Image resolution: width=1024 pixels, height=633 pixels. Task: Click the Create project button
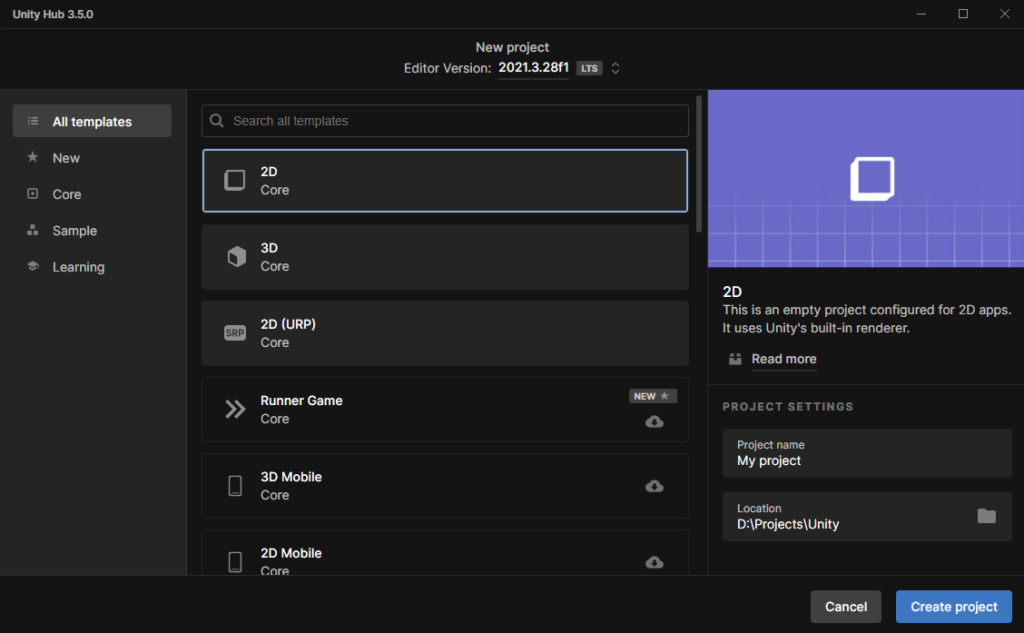pyautogui.click(x=954, y=607)
